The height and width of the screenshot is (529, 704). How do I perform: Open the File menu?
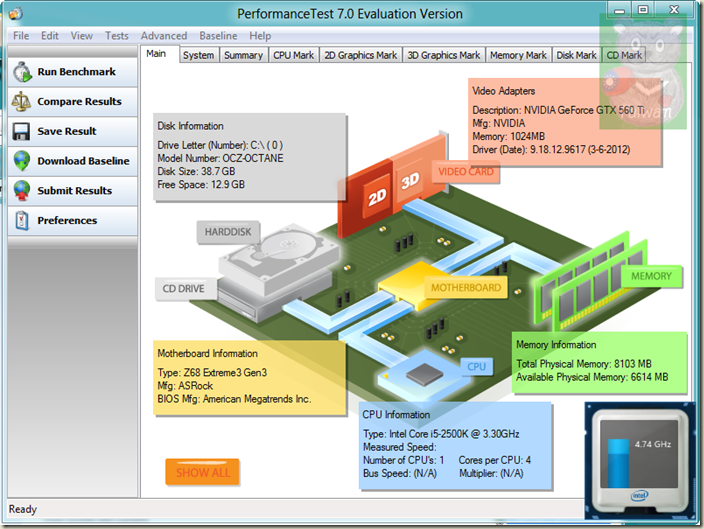(21, 36)
